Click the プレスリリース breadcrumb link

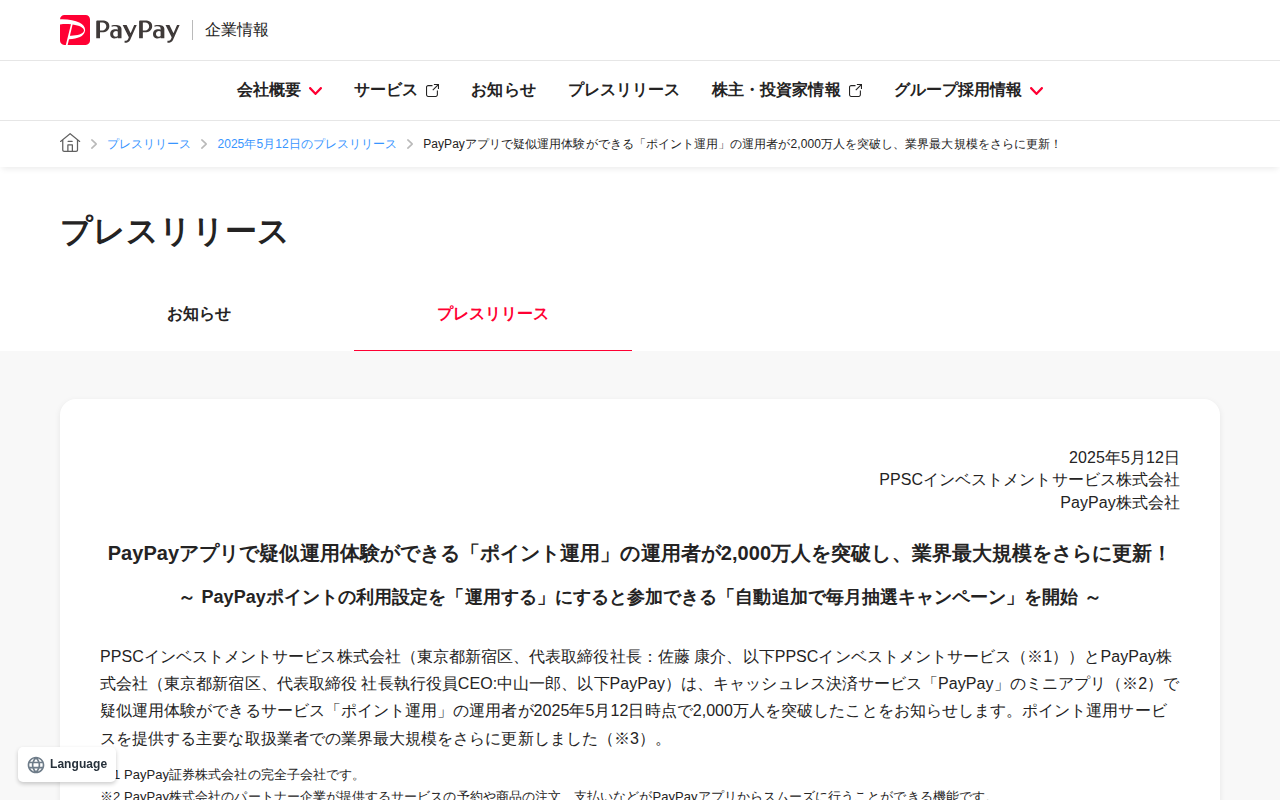tap(149, 144)
